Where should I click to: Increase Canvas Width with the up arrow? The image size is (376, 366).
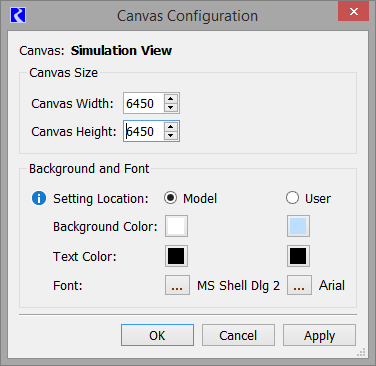click(171, 99)
